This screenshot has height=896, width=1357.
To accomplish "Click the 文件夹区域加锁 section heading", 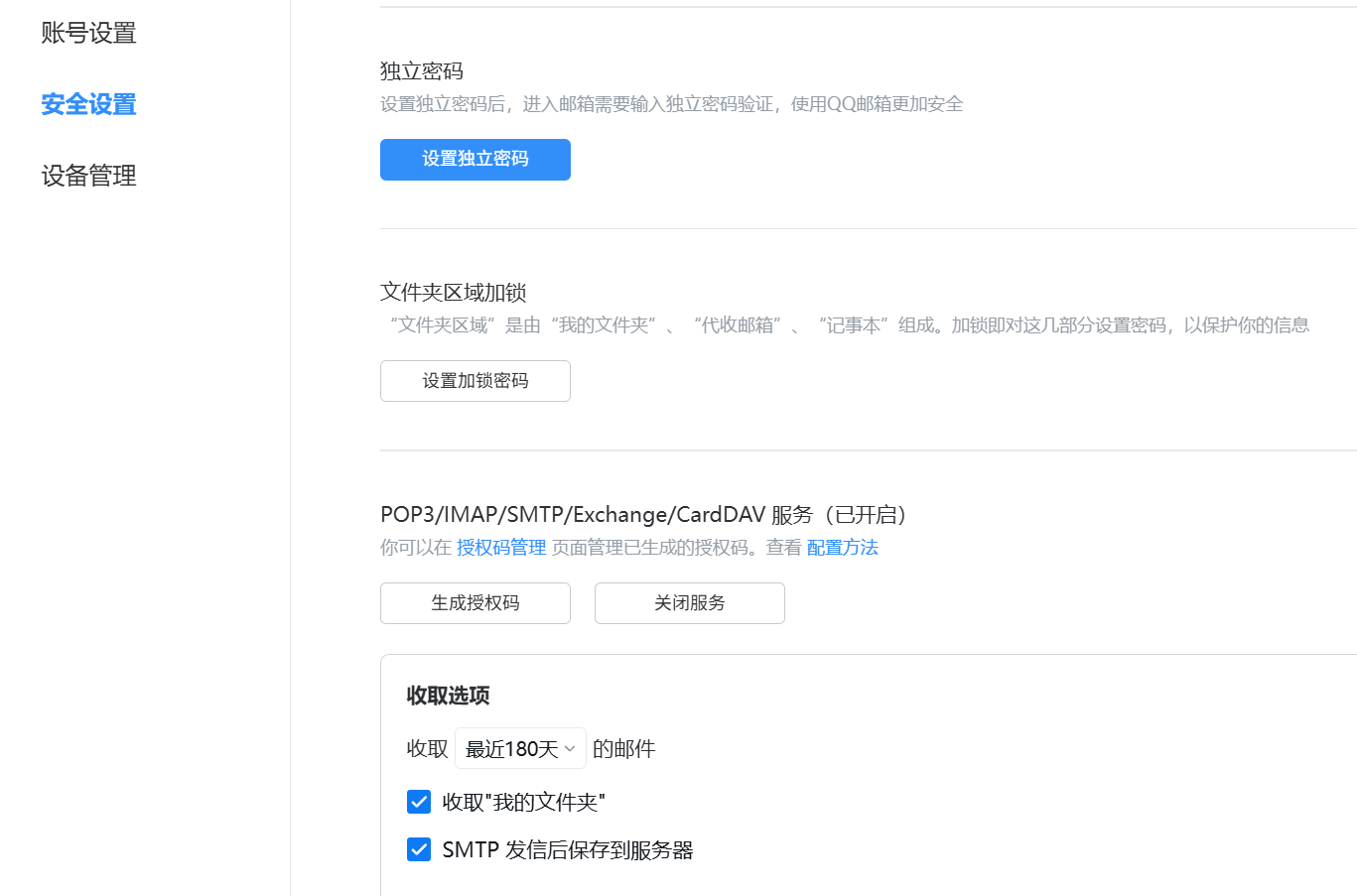I will point(453,293).
